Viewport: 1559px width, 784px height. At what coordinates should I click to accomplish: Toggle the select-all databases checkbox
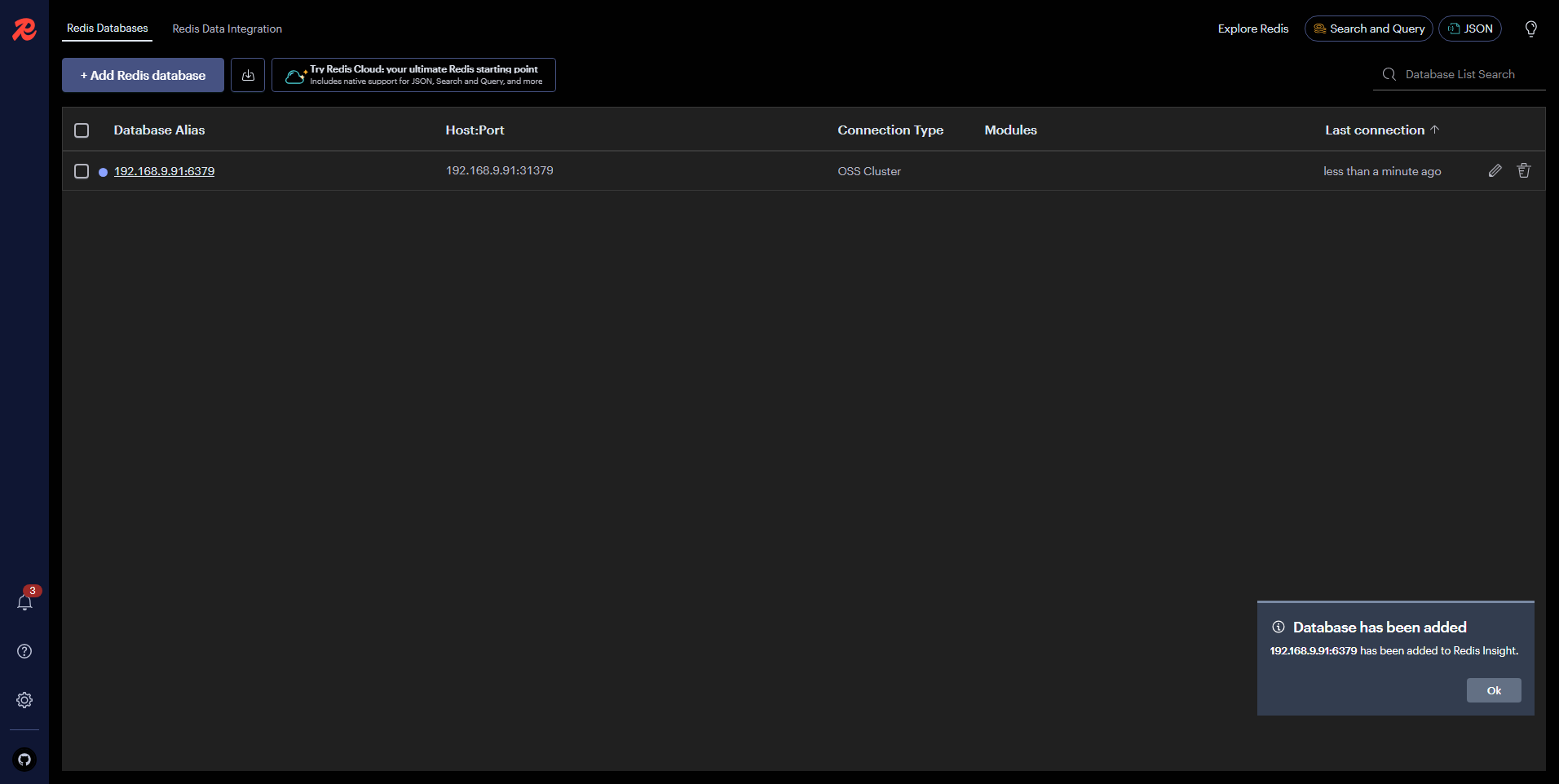[82, 130]
